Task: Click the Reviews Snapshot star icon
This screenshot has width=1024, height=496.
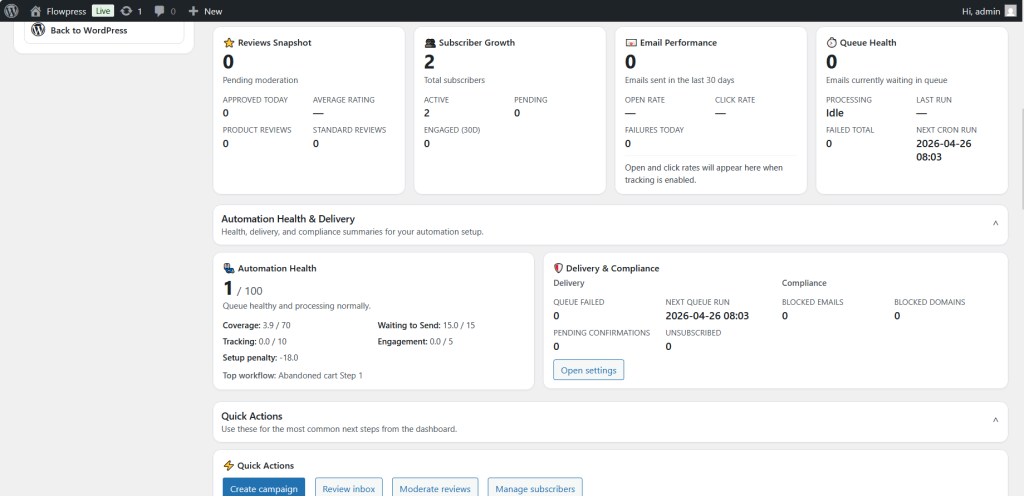Action: click(x=229, y=42)
